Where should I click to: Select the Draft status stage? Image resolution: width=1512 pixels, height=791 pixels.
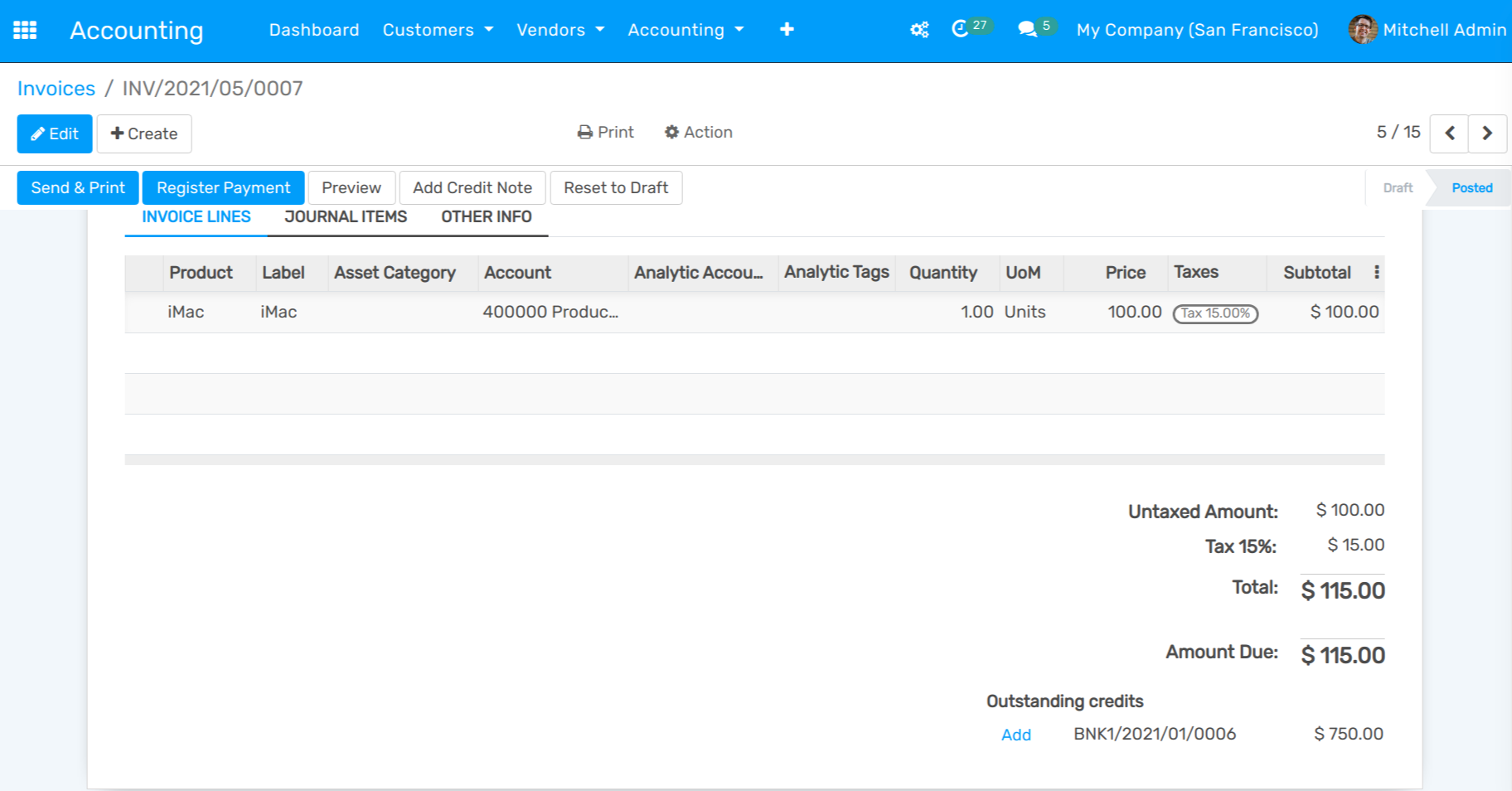coord(1398,188)
